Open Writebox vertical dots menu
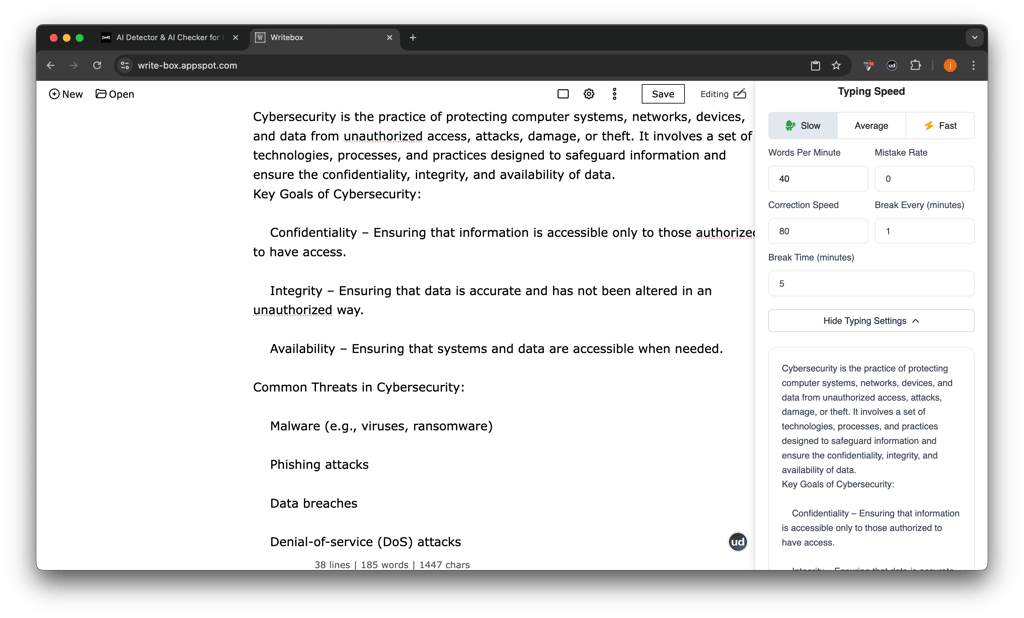 pos(615,94)
